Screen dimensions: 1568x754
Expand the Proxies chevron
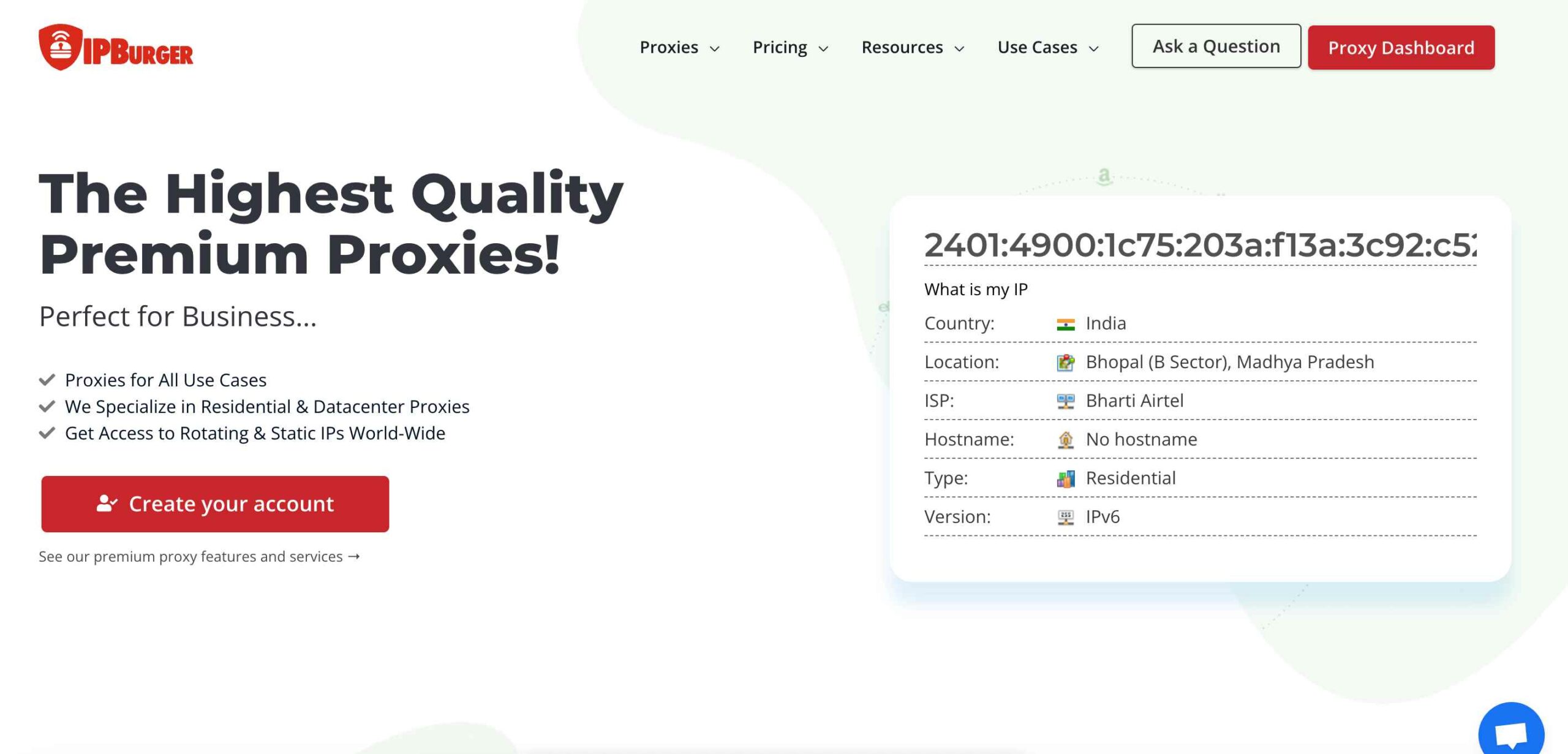(x=714, y=48)
